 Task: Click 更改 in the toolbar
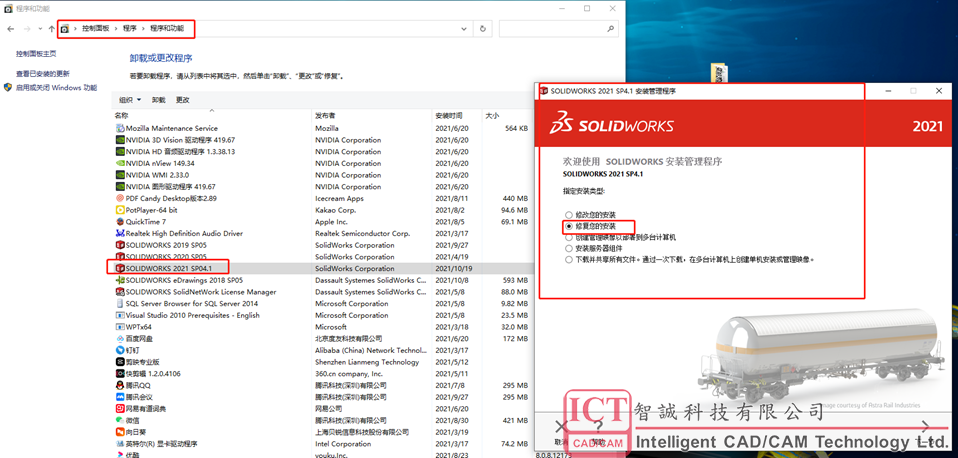[x=183, y=100]
